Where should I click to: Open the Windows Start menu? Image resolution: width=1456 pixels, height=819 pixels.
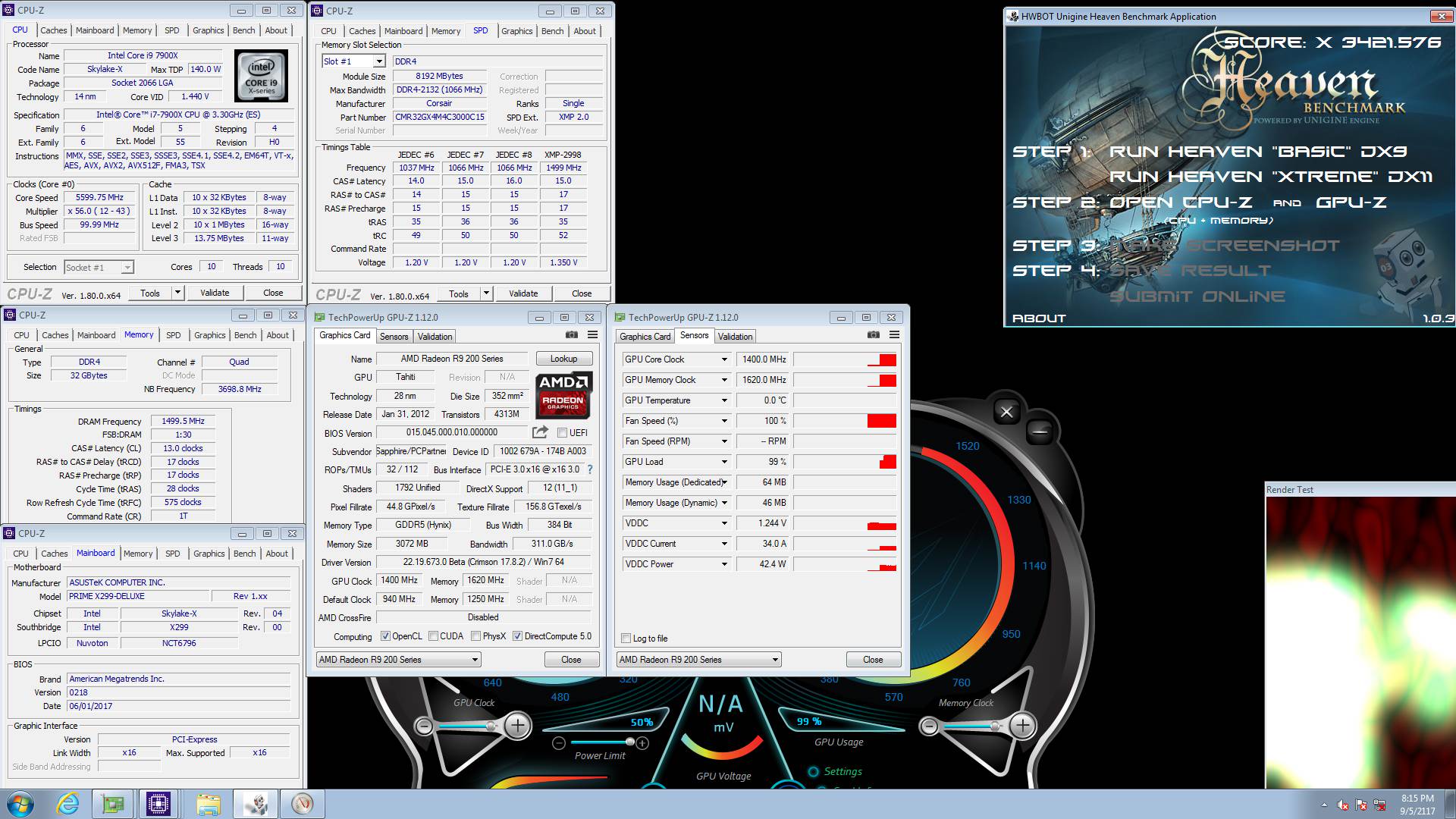coord(19,804)
